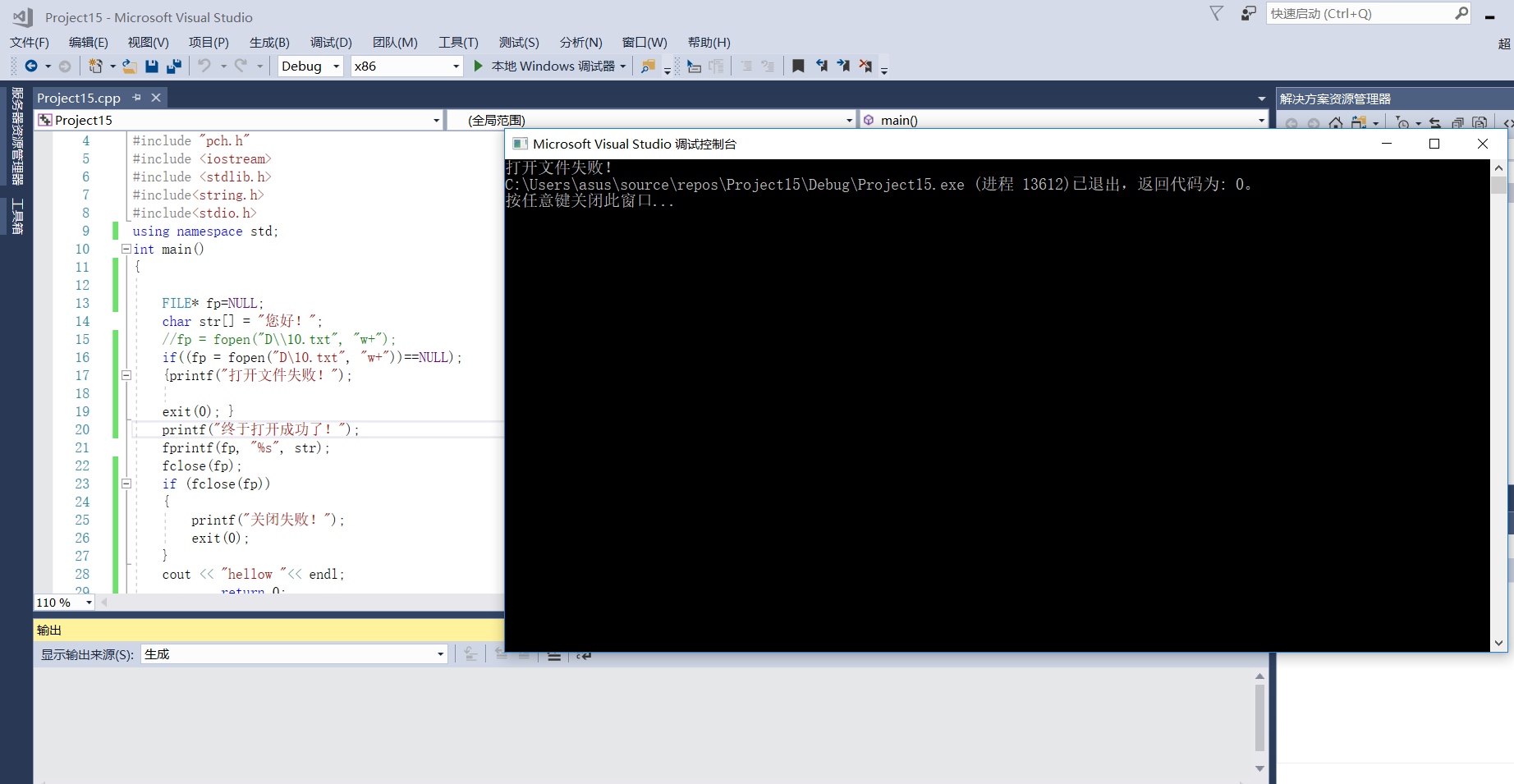The width and height of the screenshot is (1514, 784).
Task: Maximize the debug console window
Action: coord(1434,144)
